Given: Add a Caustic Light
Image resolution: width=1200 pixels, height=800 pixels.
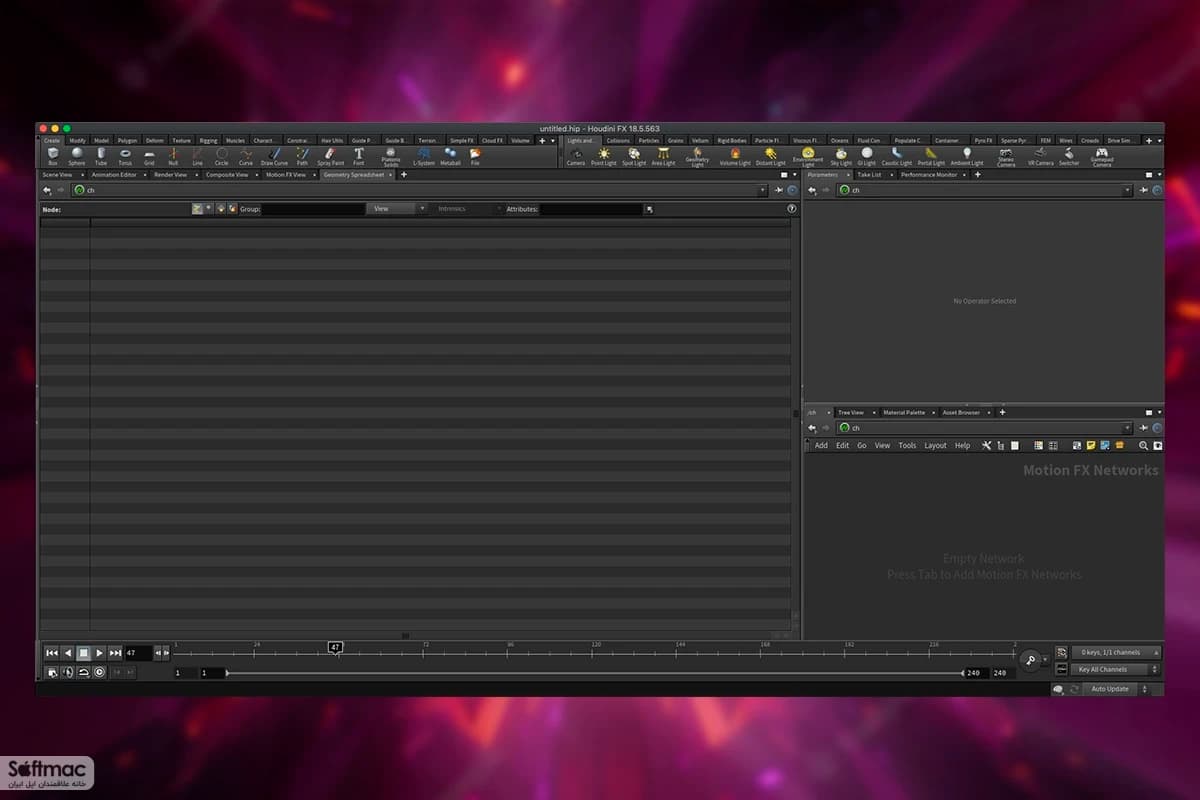Looking at the screenshot, I should coord(897,156).
